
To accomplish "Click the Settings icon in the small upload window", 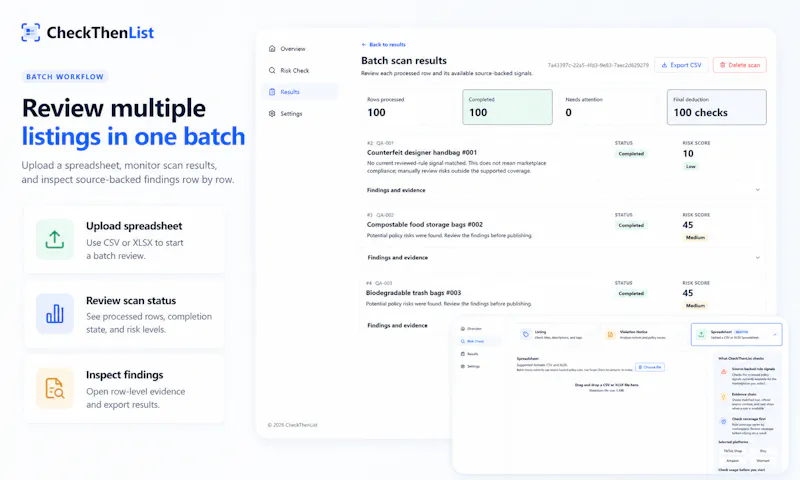I will pyautogui.click(x=463, y=366).
